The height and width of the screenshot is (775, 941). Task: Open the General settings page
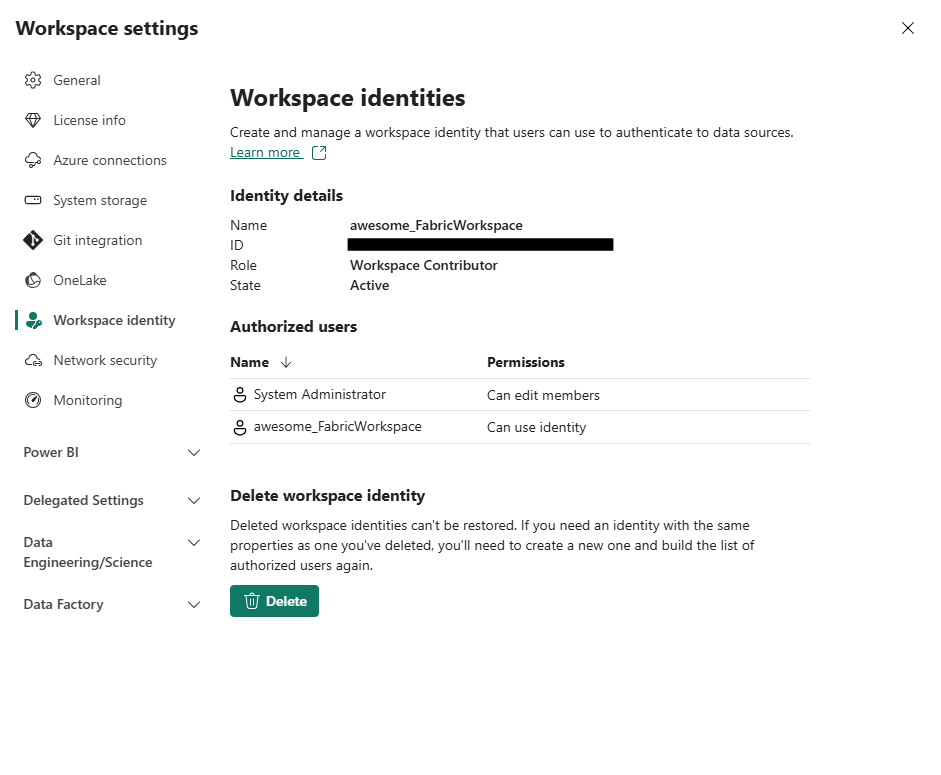pos(77,80)
